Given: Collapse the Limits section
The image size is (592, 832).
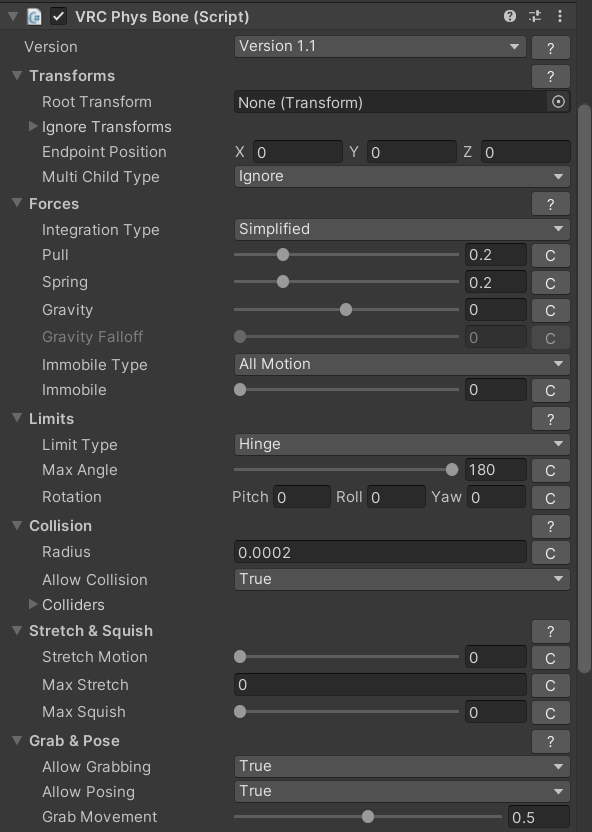Looking at the screenshot, I should pyautogui.click(x=17, y=418).
